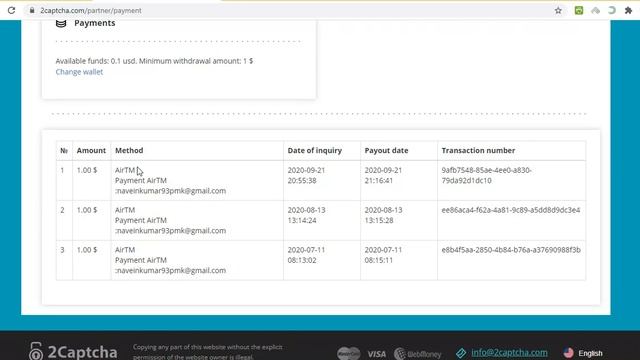Click the padlock site info icon
Viewport: 640px width, 360px height.
click(32, 11)
